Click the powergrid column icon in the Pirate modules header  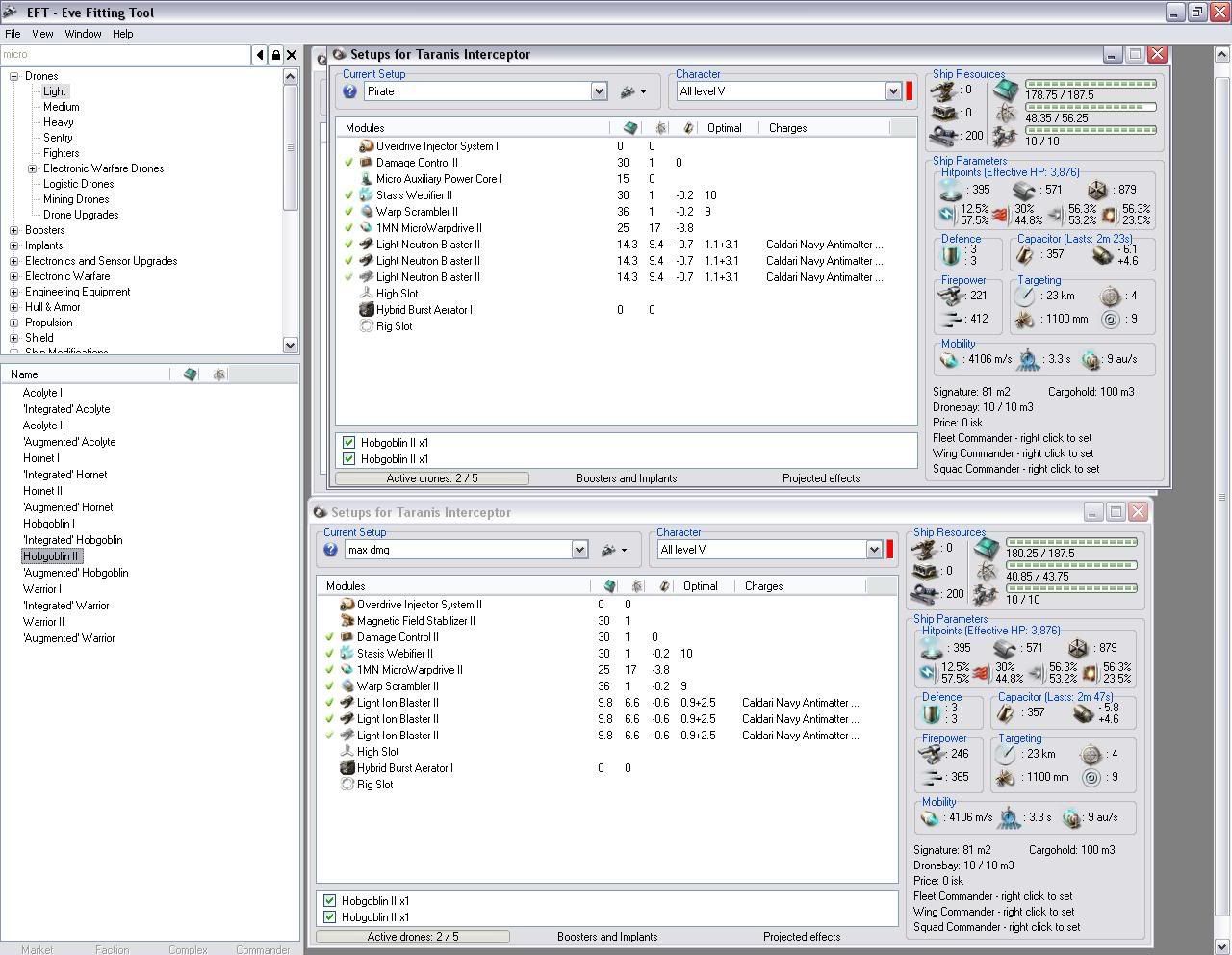tap(660, 128)
